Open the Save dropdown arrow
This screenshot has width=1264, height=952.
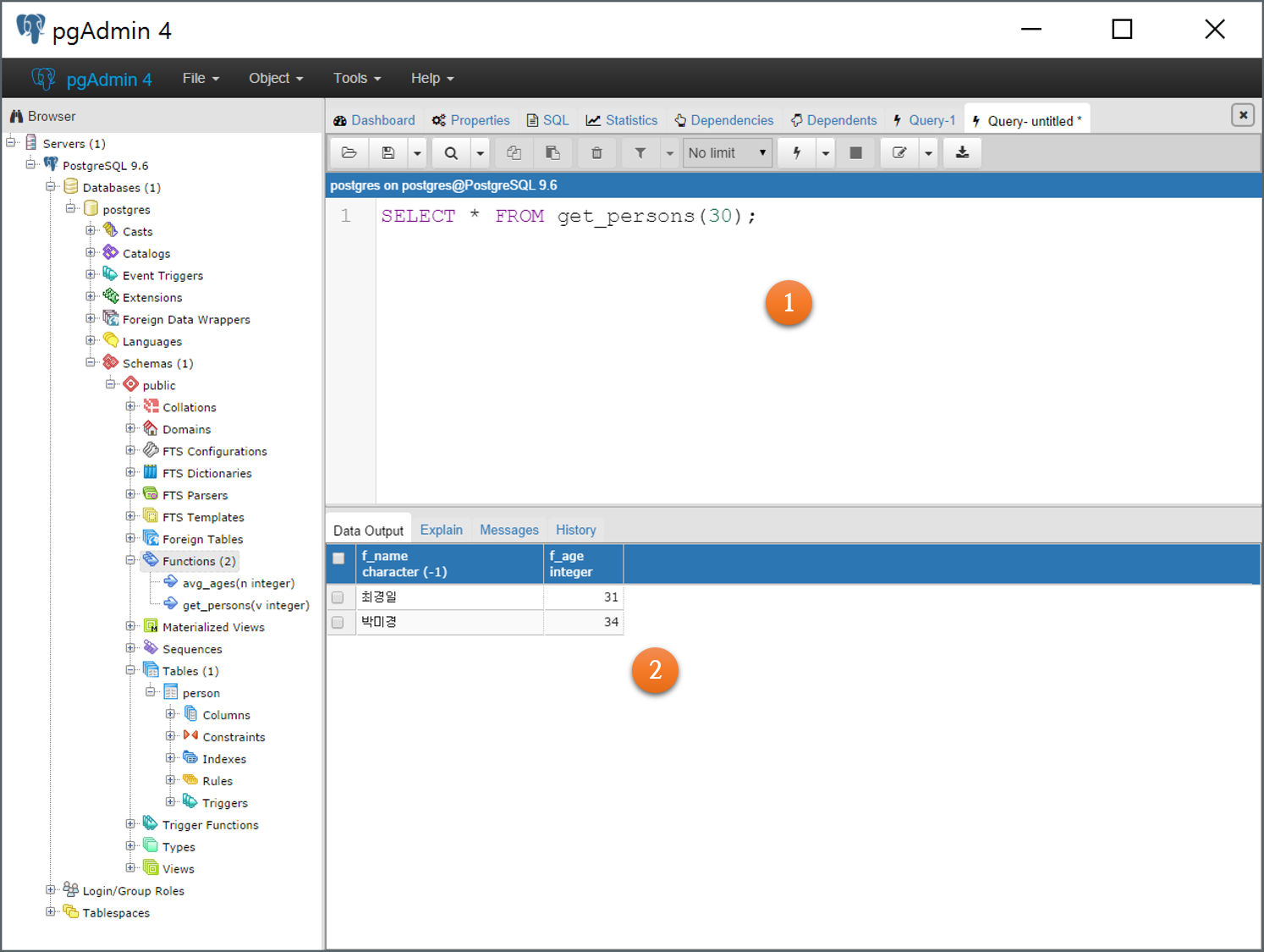click(417, 153)
